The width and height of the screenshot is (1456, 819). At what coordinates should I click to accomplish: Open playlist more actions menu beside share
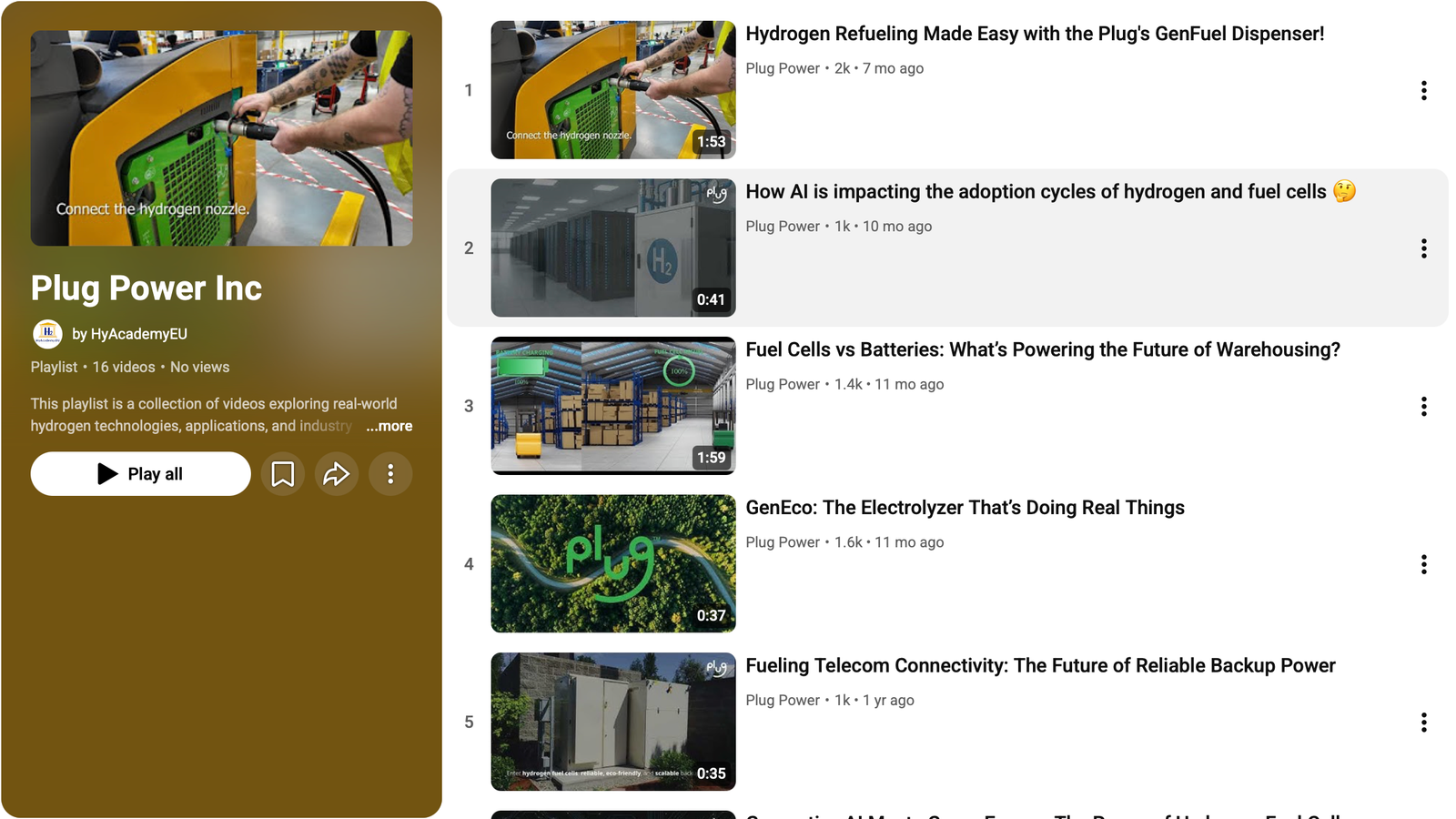390,474
